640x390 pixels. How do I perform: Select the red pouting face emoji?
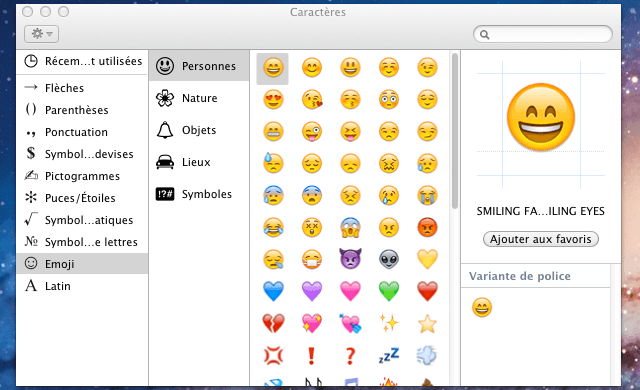pos(427,227)
